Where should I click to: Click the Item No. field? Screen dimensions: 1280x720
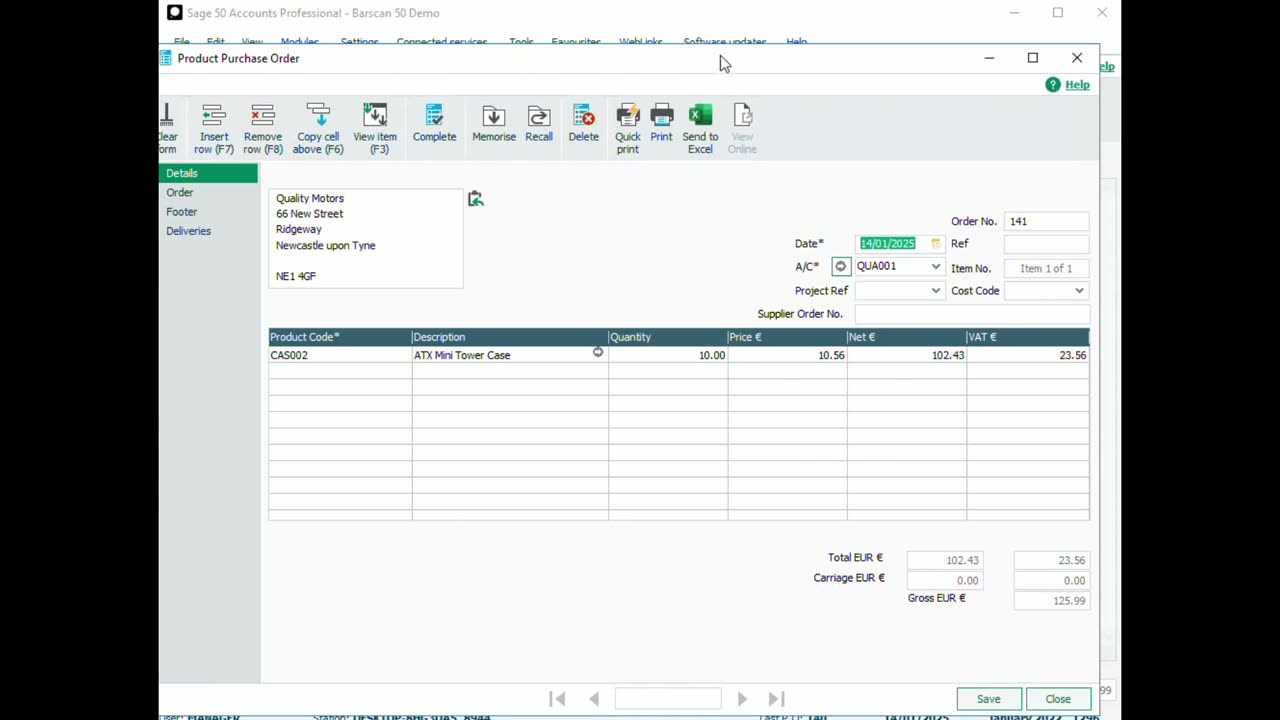pos(1046,268)
